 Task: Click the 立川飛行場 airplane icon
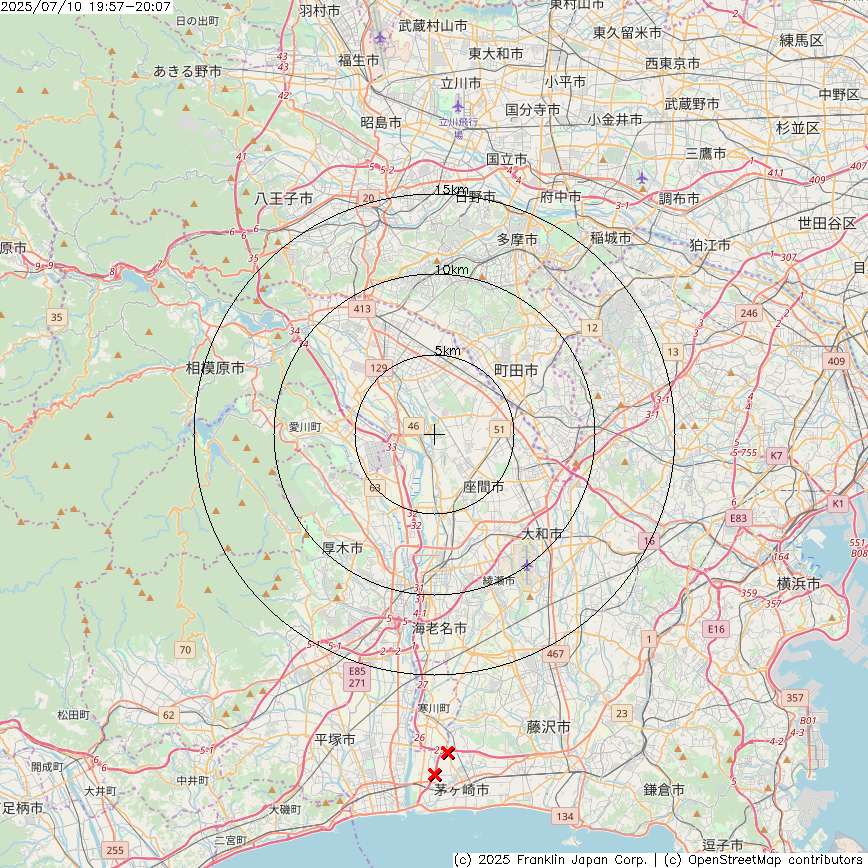click(x=457, y=105)
